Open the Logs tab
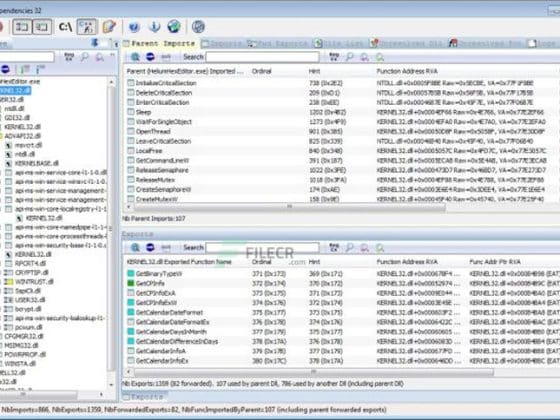The image size is (560, 420). point(542,44)
